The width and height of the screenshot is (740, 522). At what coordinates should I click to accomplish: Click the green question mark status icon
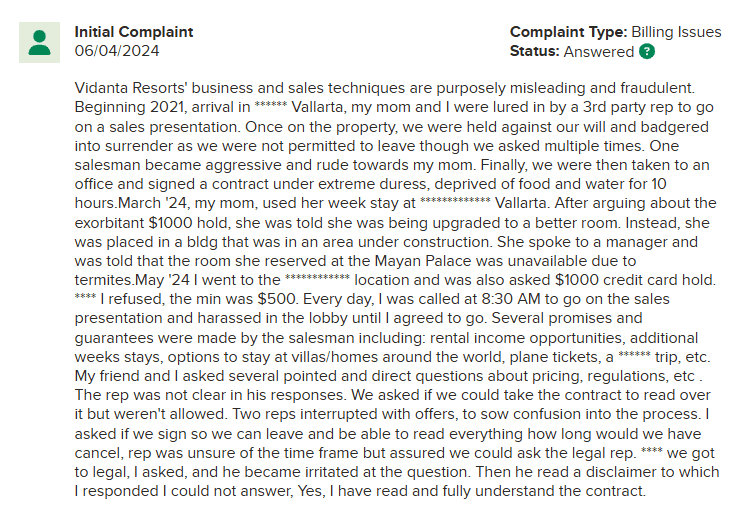tap(647, 51)
